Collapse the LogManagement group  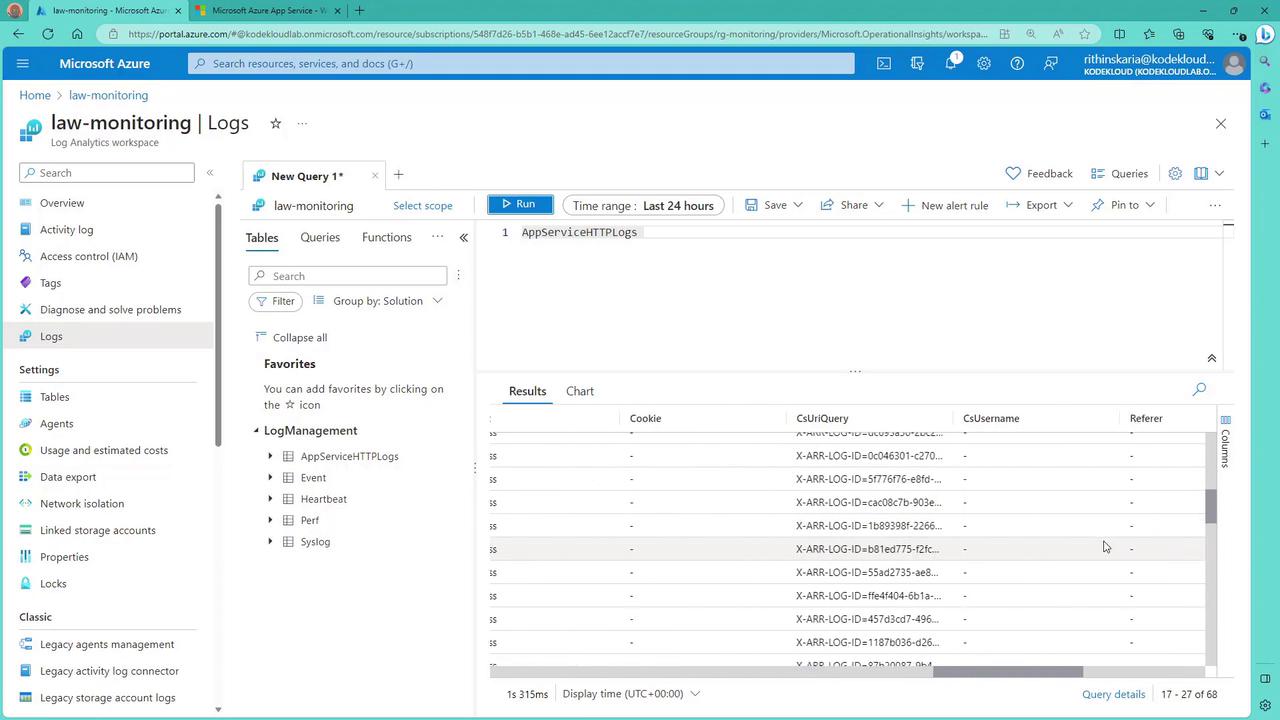256,431
